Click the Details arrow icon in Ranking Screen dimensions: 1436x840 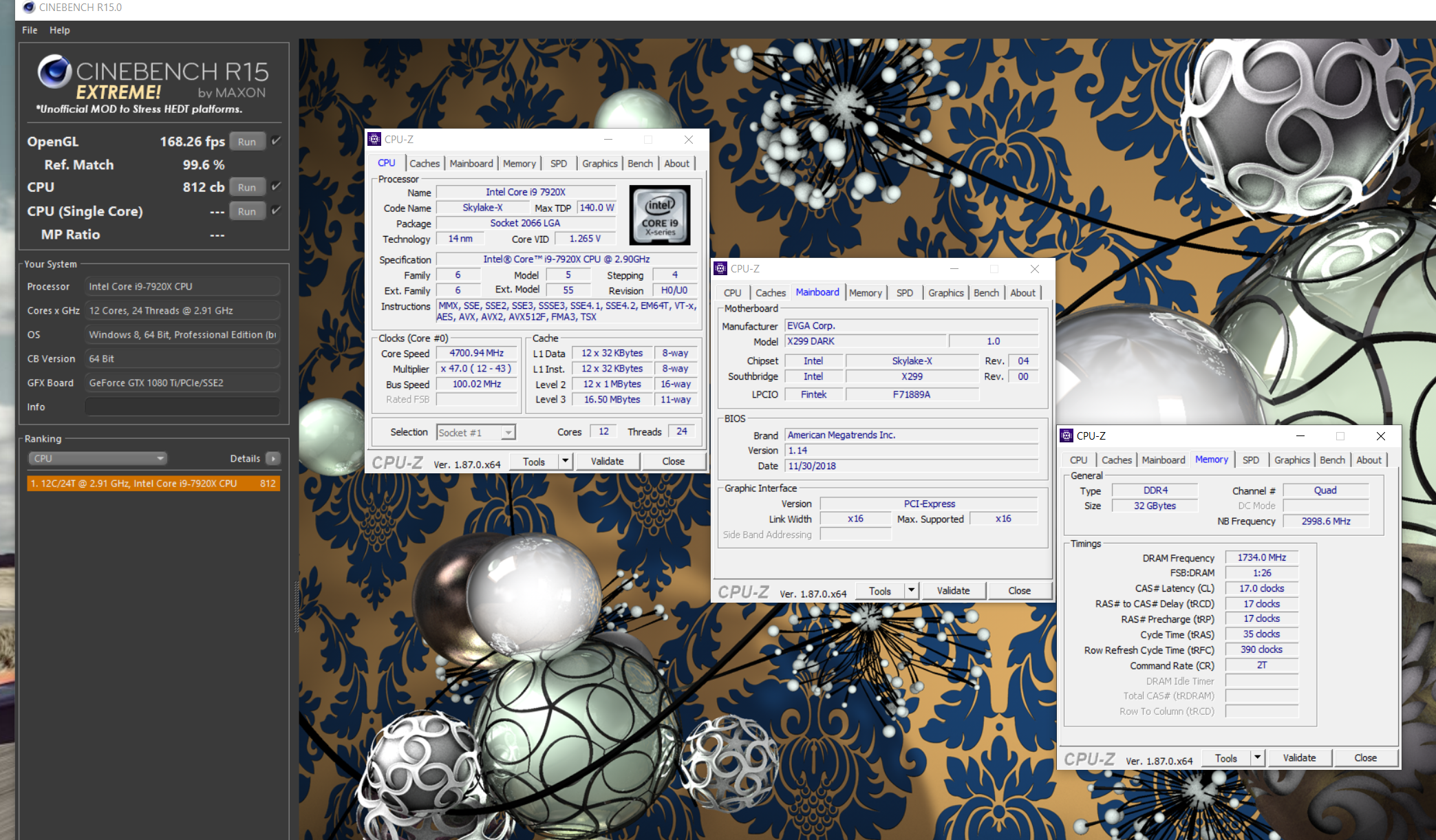(x=273, y=459)
